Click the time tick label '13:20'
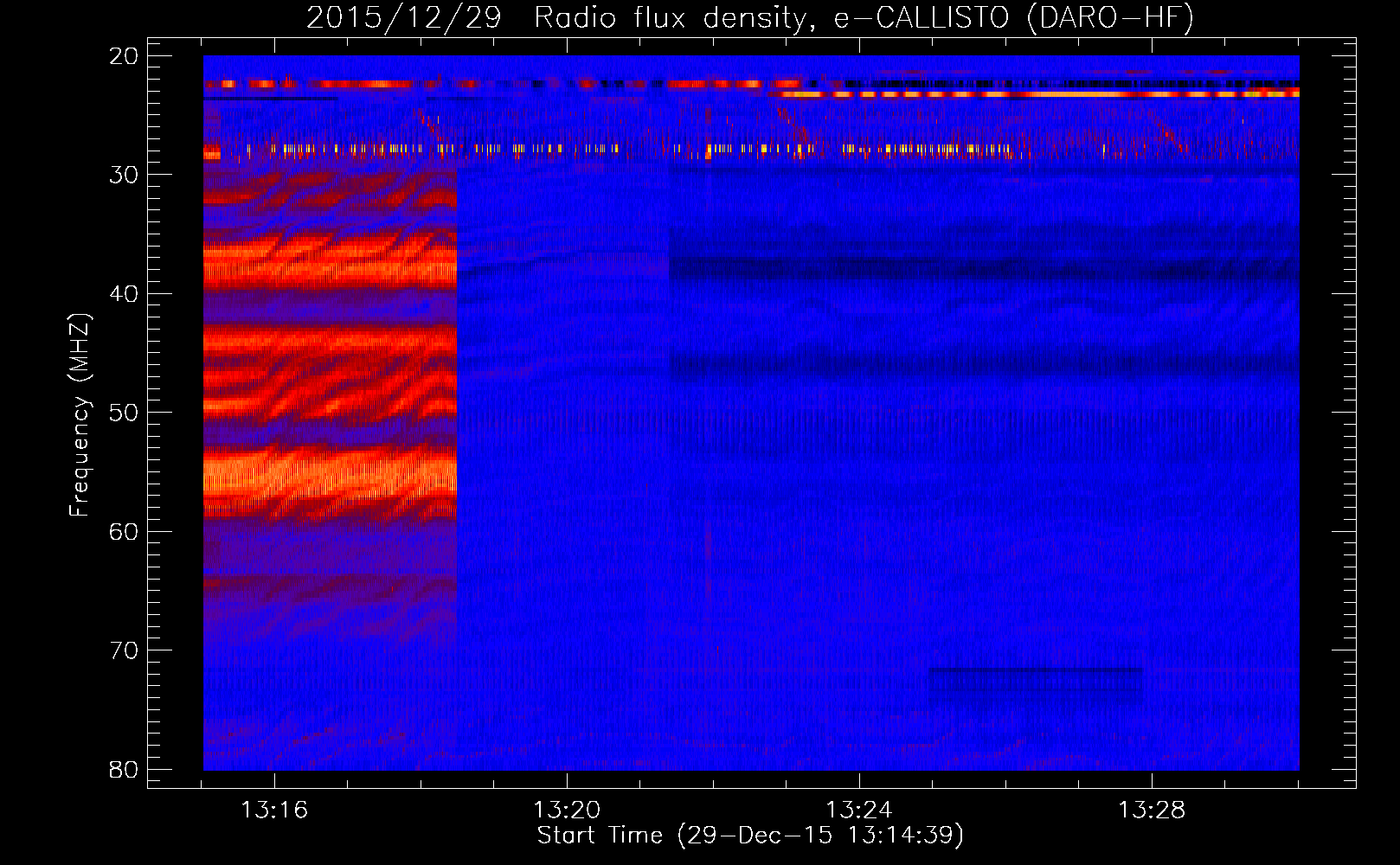Viewport: 1400px width, 865px height. (x=567, y=811)
